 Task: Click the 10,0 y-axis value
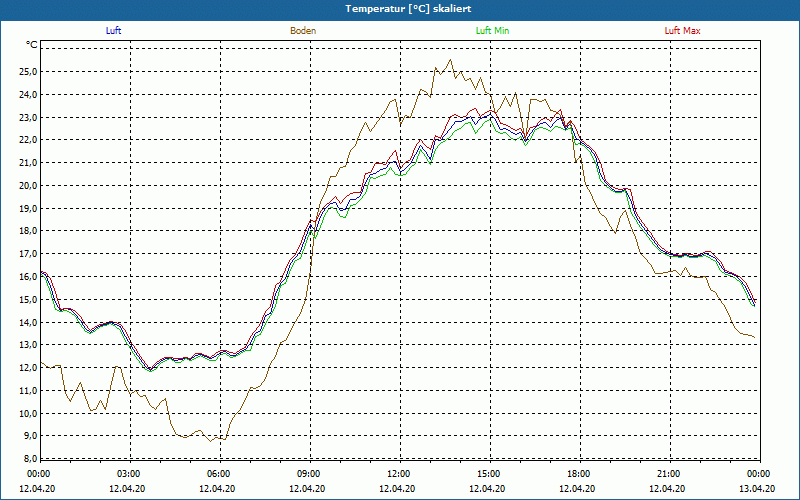[28, 413]
